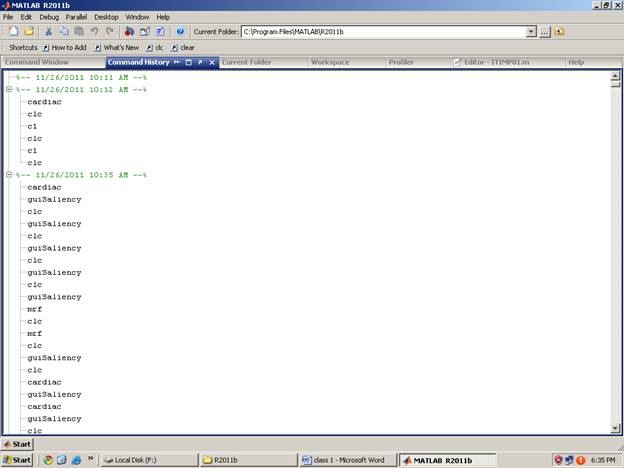
Task: Run the 'How to Add' shortcut
Action: point(64,47)
